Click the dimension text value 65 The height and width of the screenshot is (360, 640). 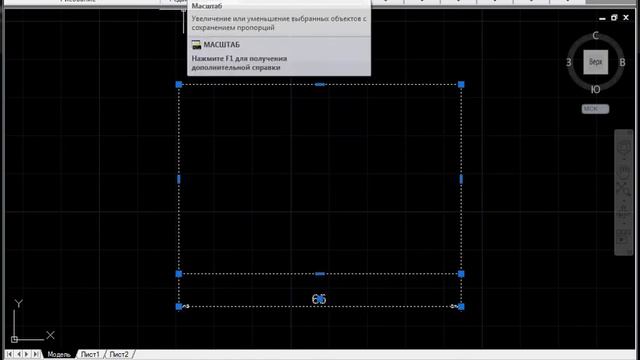319,299
